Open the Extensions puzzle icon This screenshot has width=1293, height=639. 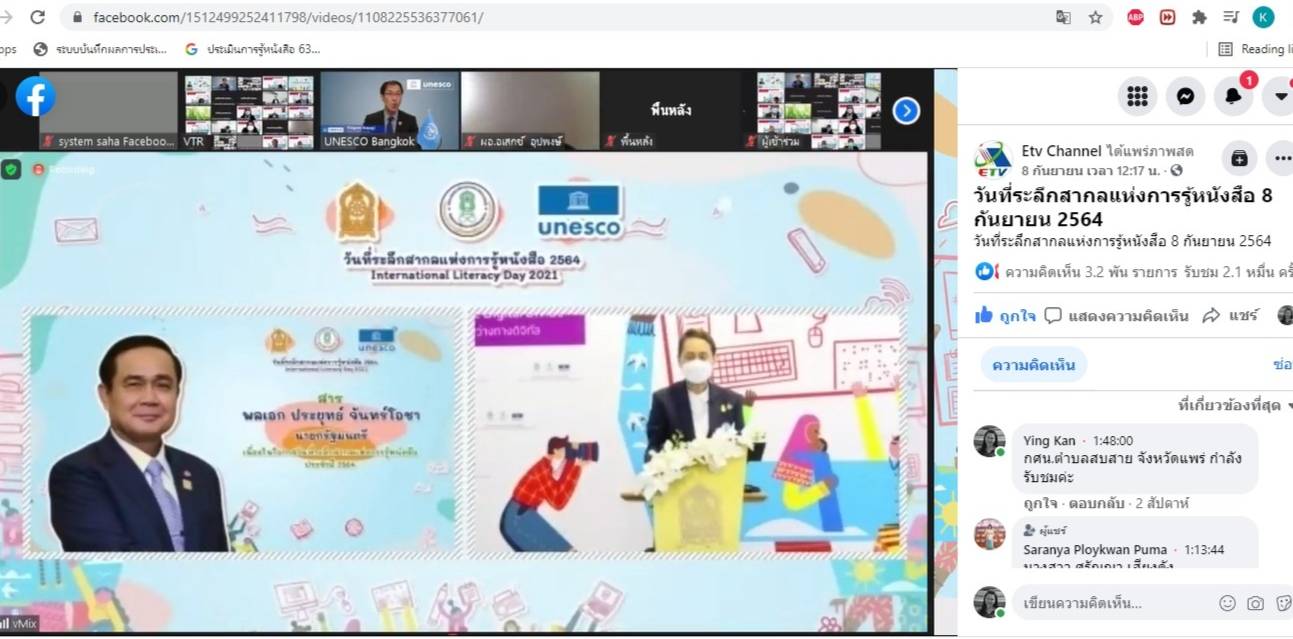[1199, 17]
